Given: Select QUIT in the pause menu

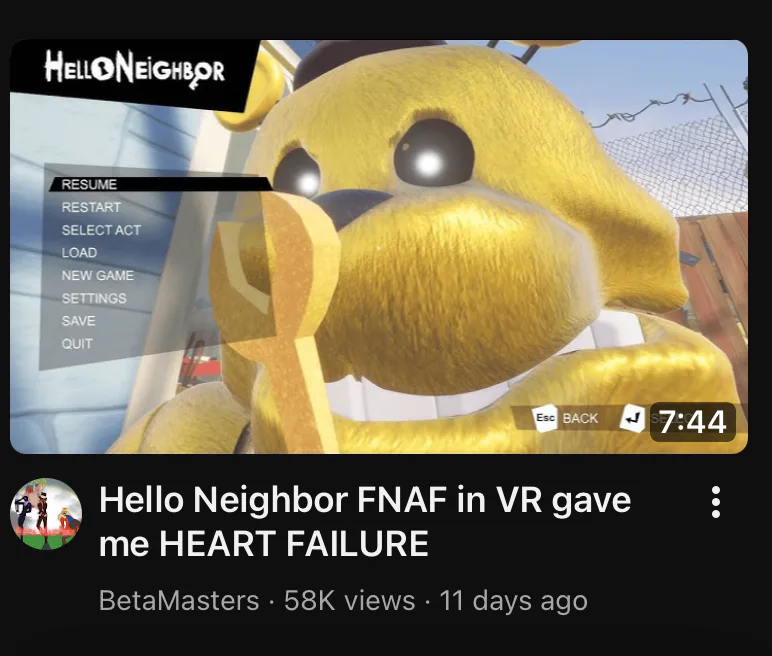Looking at the screenshot, I should point(77,343).
